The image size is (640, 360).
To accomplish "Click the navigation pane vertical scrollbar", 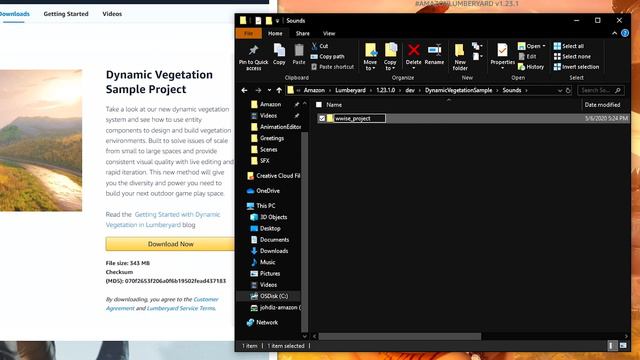I will tap(304, 233).
